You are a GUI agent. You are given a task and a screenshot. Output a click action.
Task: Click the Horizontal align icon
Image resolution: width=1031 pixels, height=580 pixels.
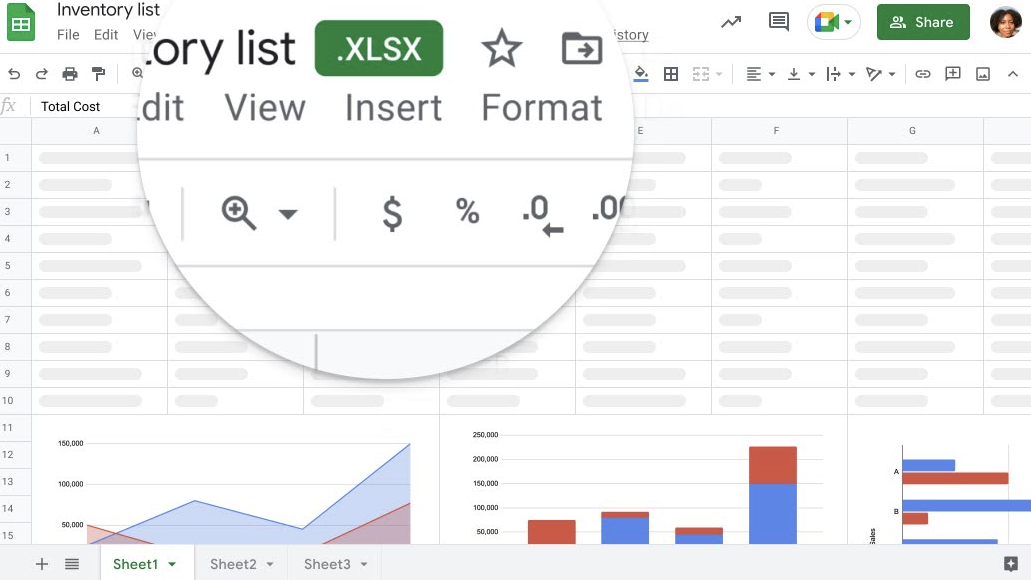[x=754, y=74]
